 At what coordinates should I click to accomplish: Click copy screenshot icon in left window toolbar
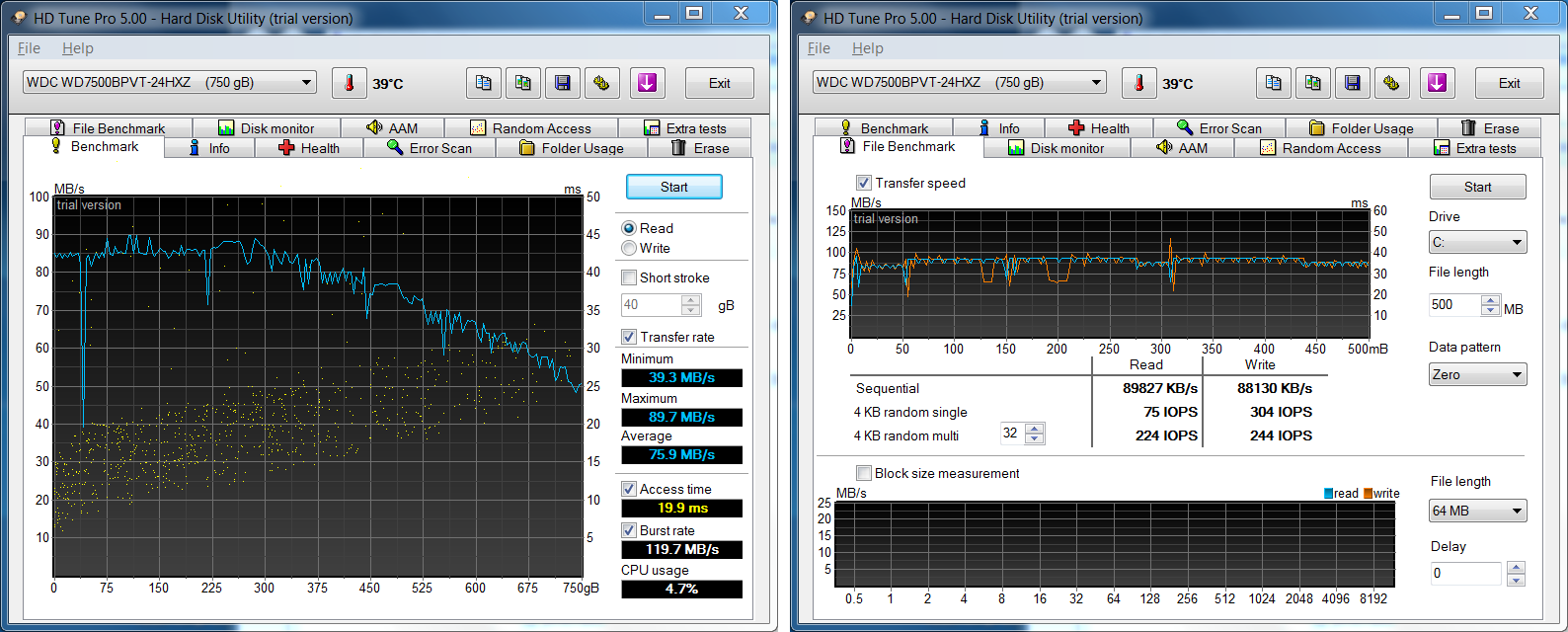[523, 83]
